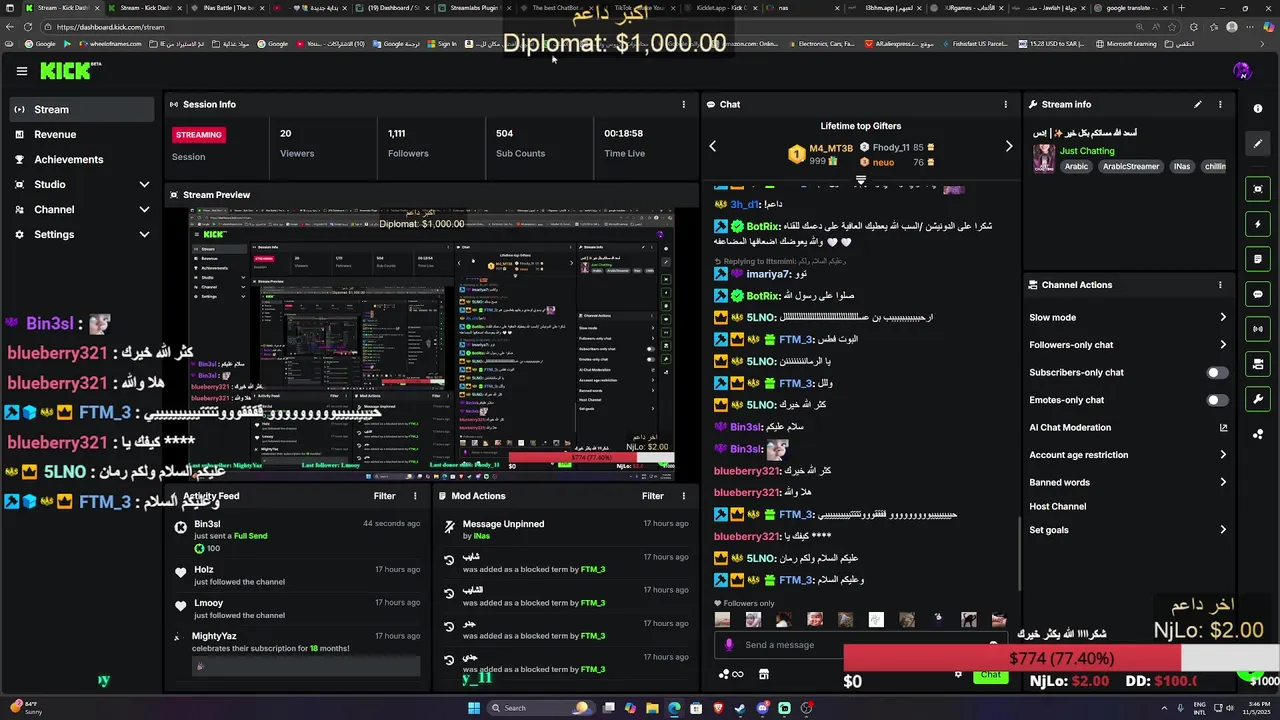1280x720 pixels.
Task: Open Stream info panel three-dot menu
Action: [x=1220, y=104]
